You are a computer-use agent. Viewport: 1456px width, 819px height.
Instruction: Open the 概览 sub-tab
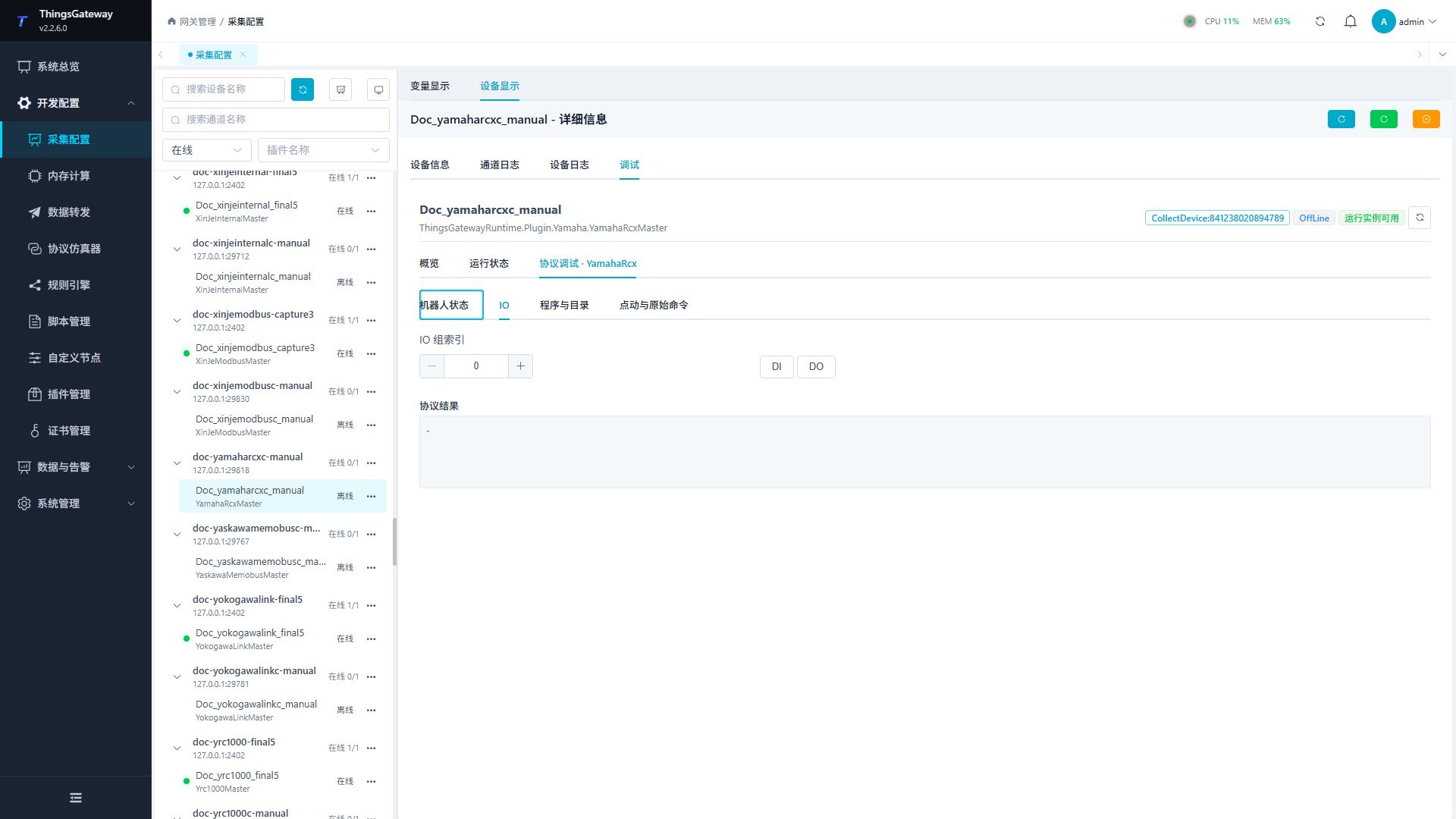(x=429, y=263)
